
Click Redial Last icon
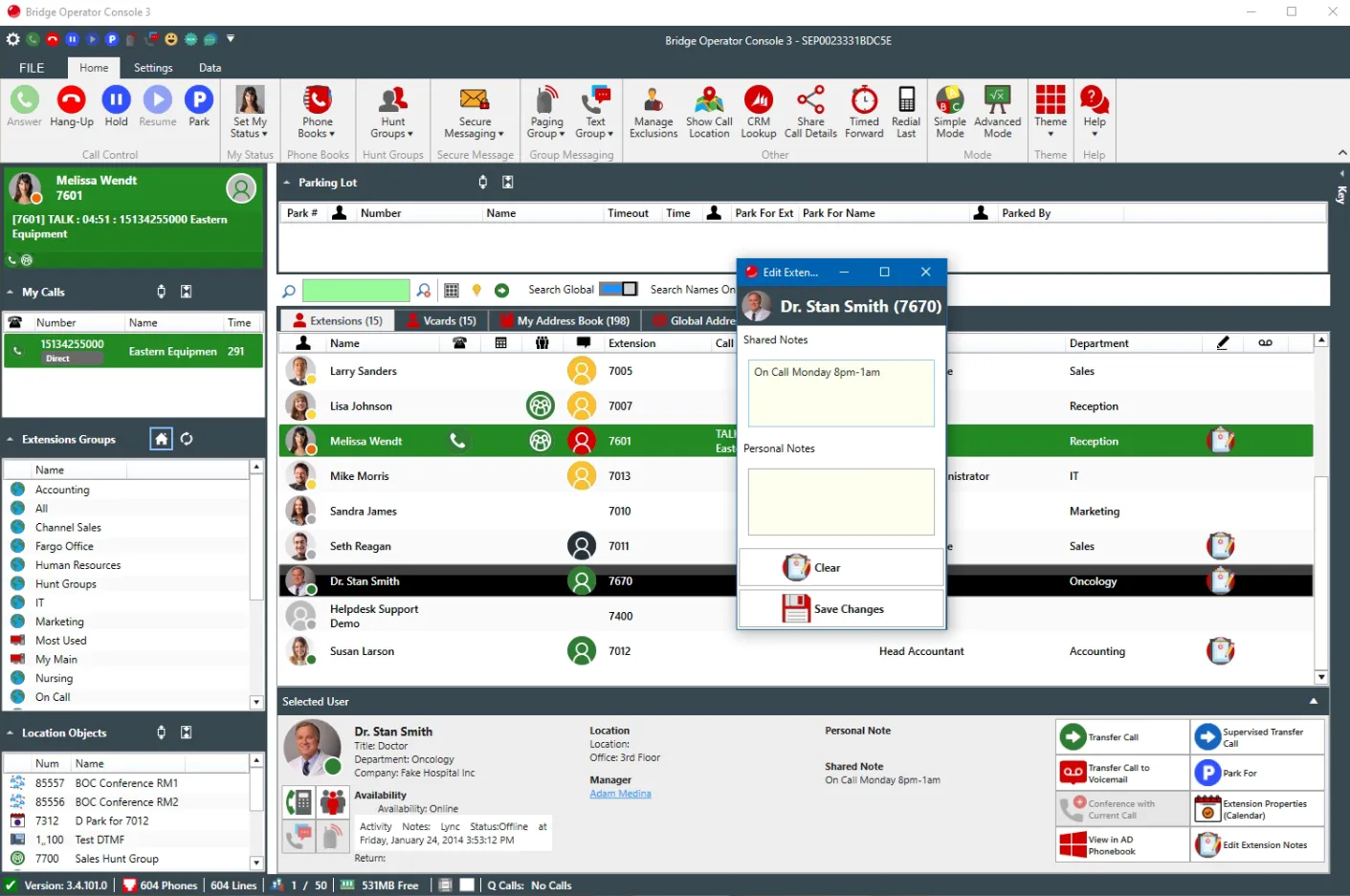click(x=905, y=100)
